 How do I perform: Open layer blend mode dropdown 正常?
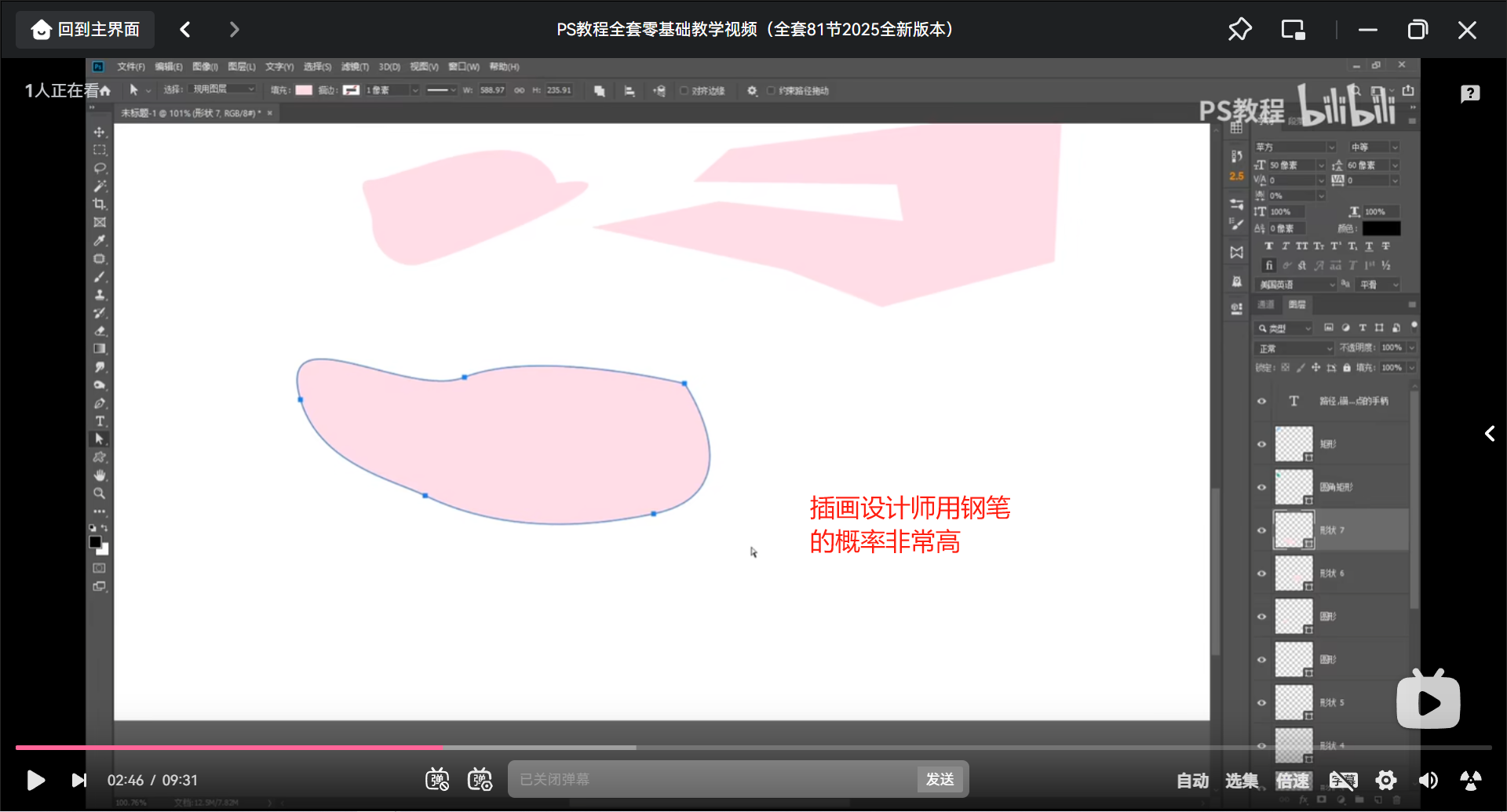1294,348
